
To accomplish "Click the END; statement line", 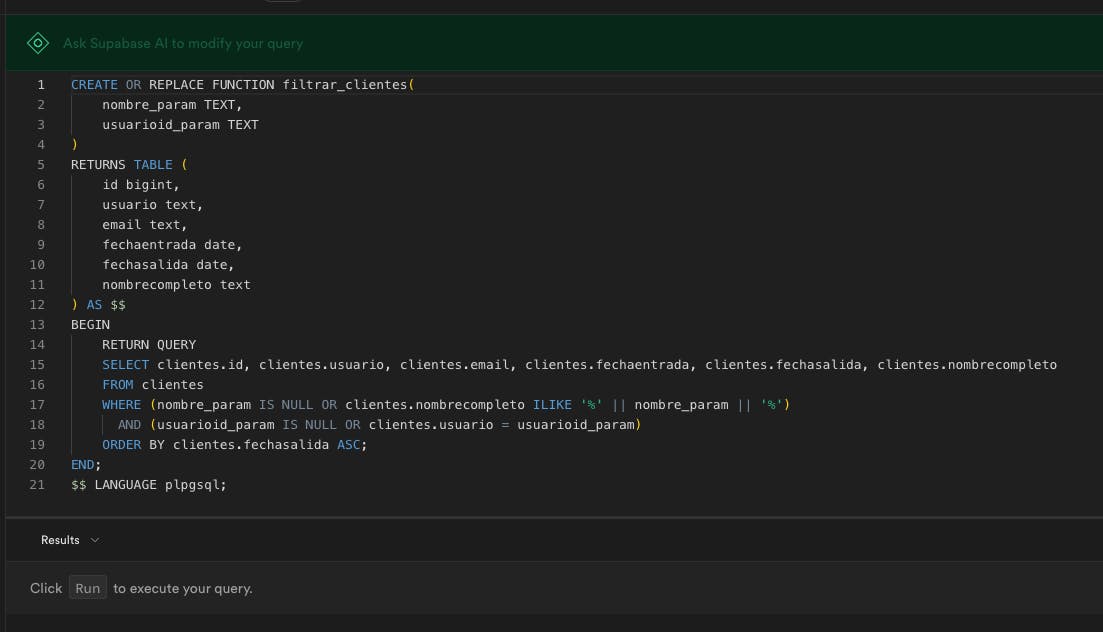I will pyautogui.click(x=86, y=465).
